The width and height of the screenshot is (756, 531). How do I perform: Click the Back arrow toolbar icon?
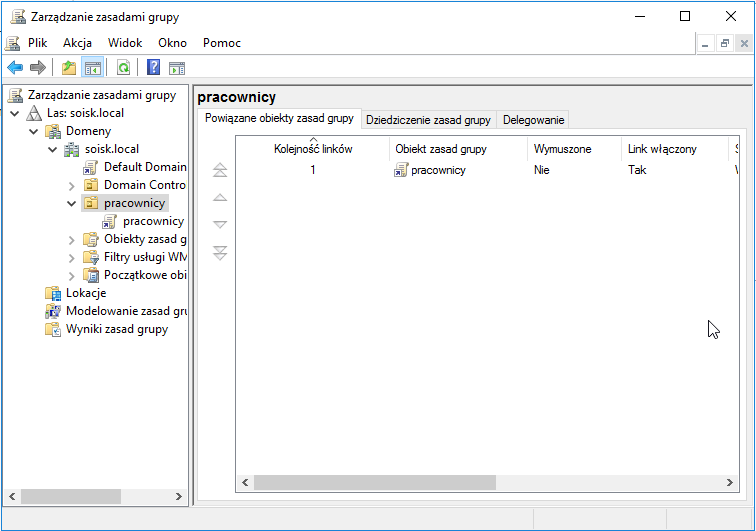point(15,68)
